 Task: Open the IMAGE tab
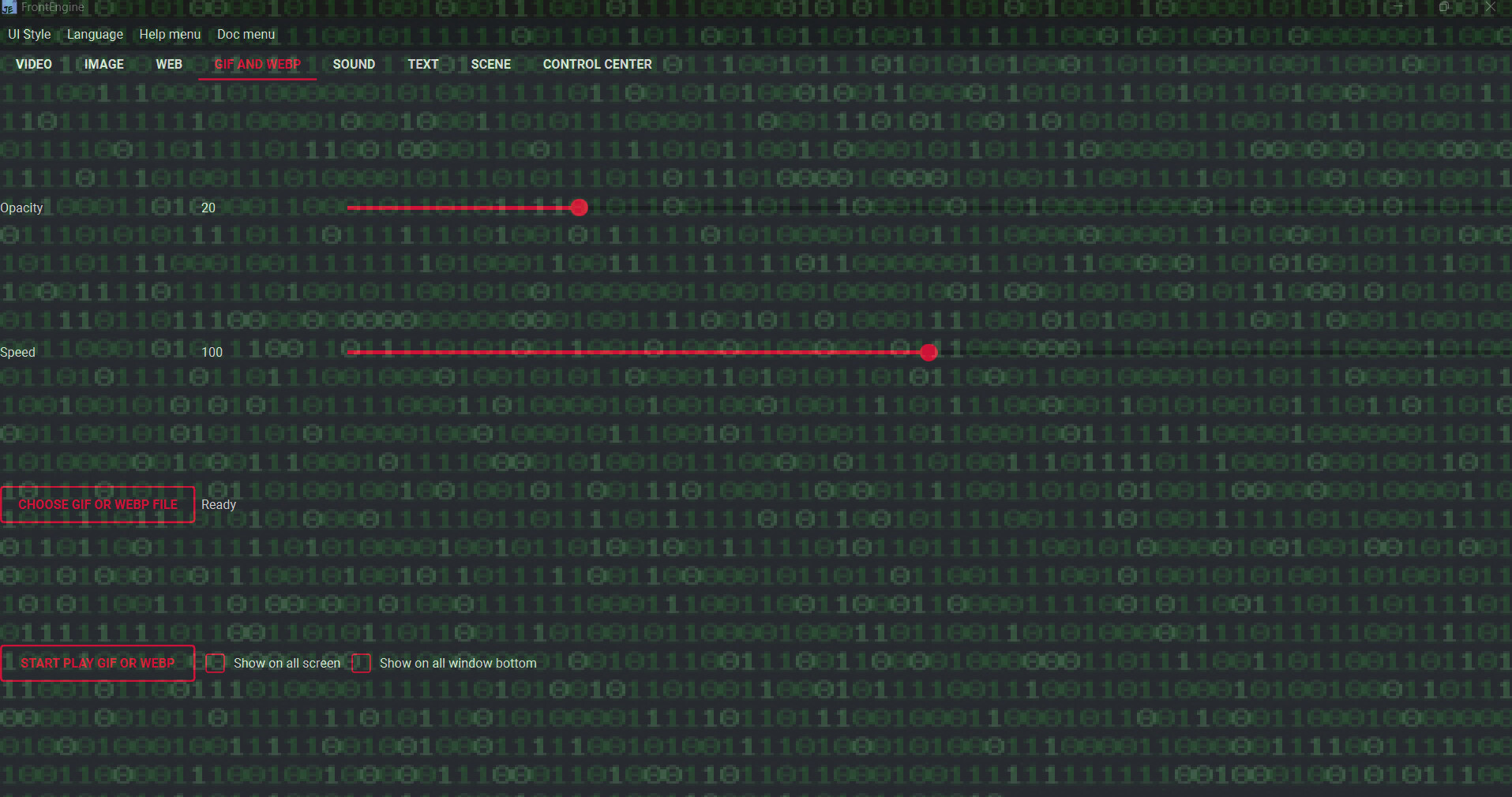tap(103, 64)
